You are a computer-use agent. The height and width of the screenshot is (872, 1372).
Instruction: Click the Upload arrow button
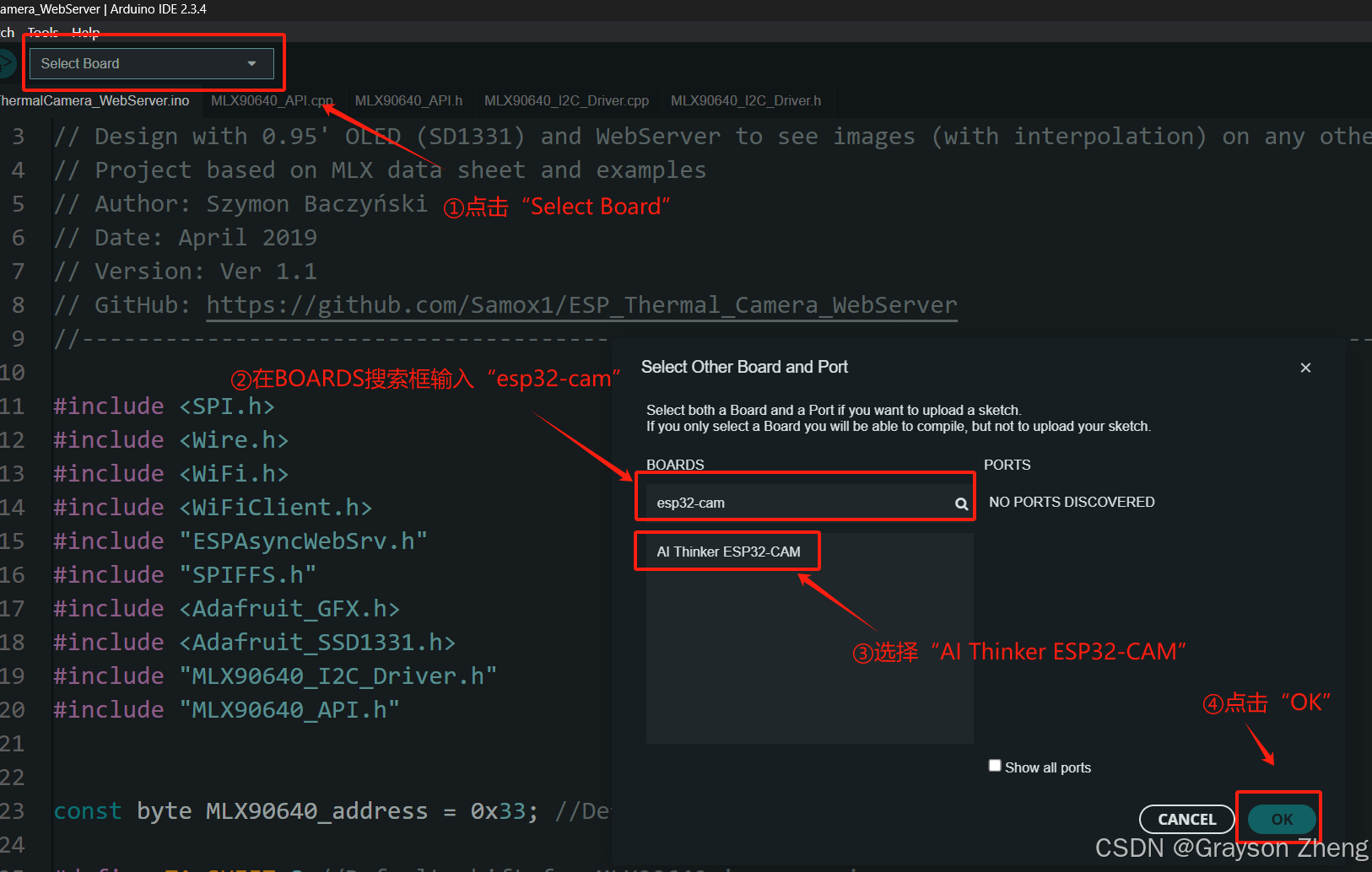pyautogui.click(x=7, y=64)
